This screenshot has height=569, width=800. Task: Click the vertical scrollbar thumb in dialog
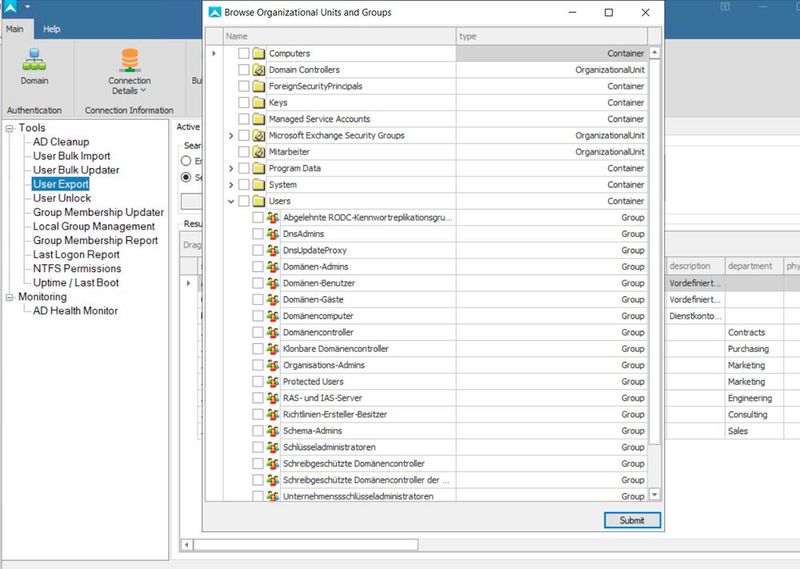(655, 251)
